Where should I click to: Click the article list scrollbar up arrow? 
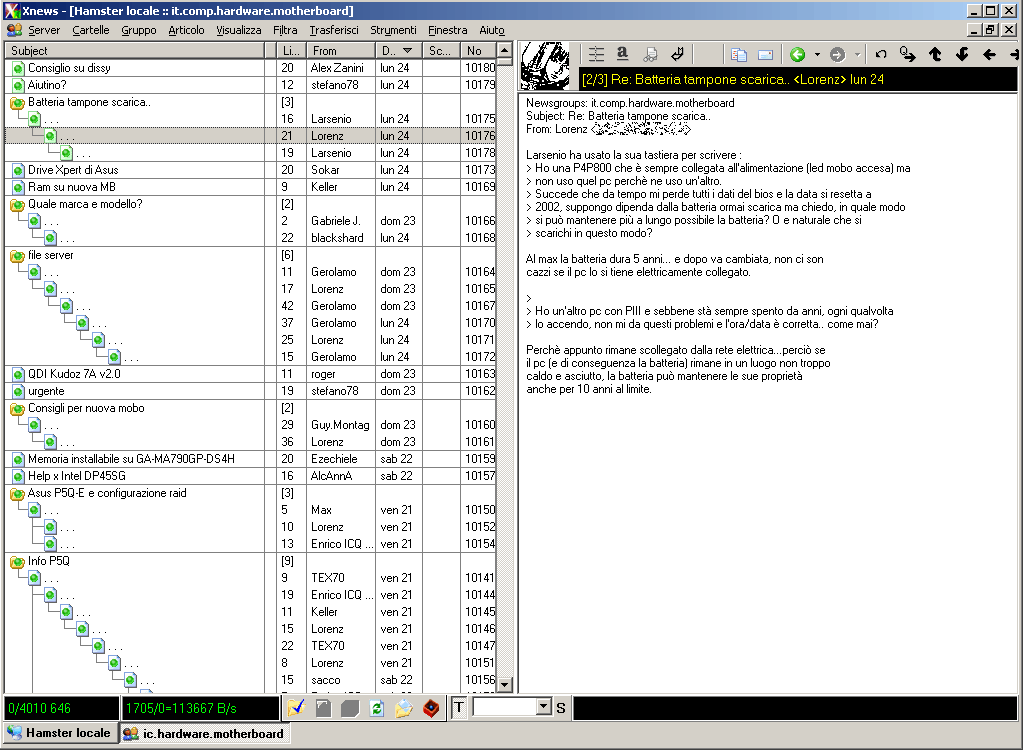[x=504, y=50]
